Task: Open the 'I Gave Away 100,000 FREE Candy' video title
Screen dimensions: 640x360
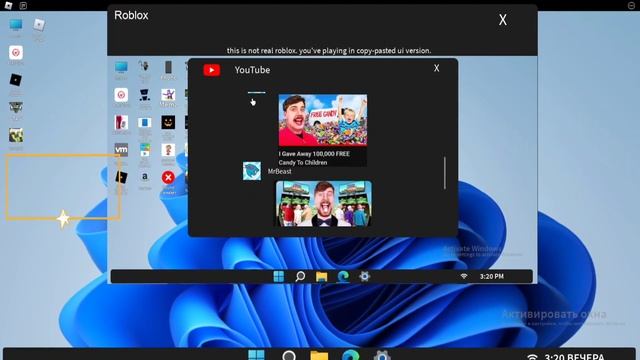Action: coord(314,158)
